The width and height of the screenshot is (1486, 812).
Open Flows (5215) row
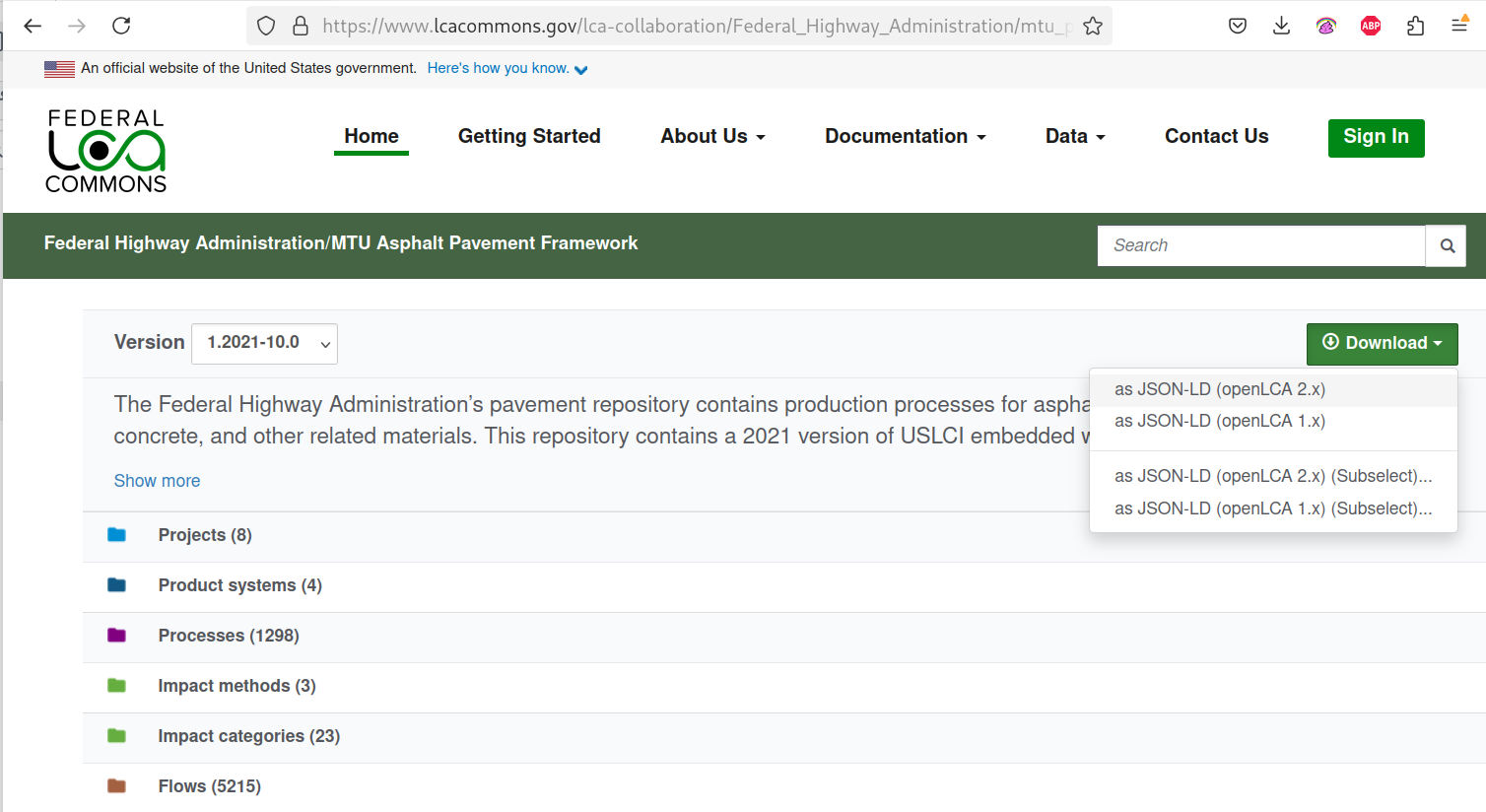[784, 787]
